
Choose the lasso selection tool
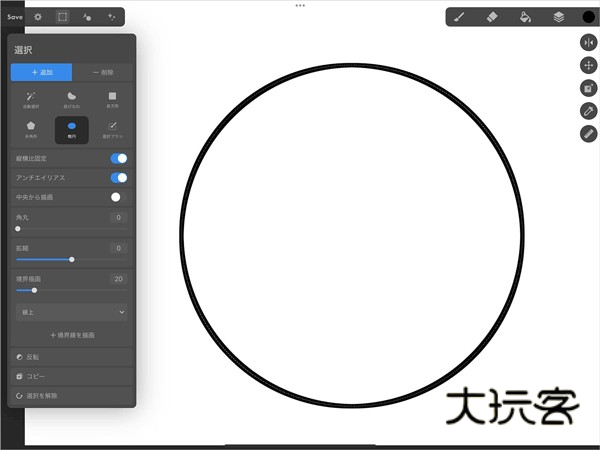pyautogui.click(x=71, y=98)
